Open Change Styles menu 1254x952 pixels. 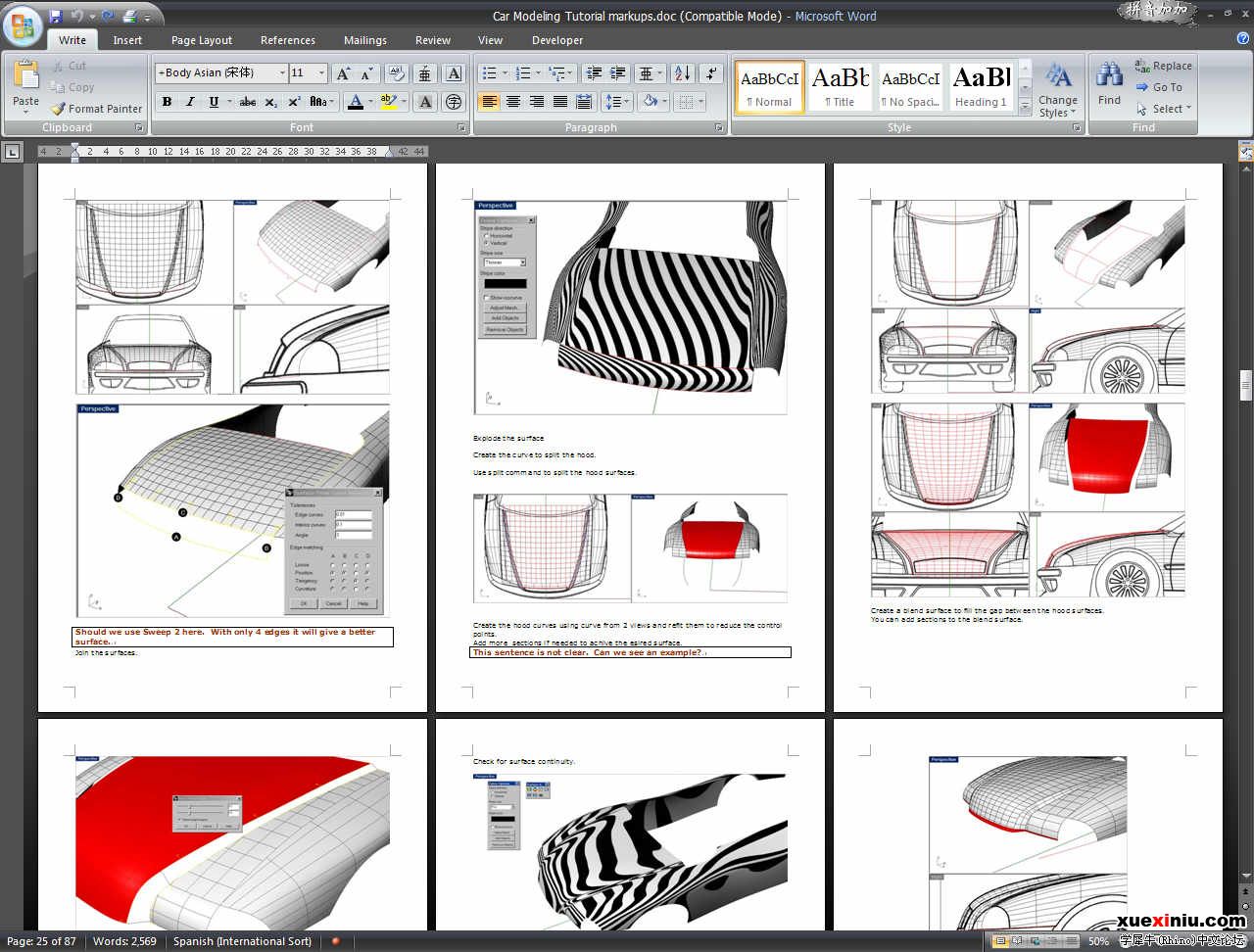pos(1058,89)
